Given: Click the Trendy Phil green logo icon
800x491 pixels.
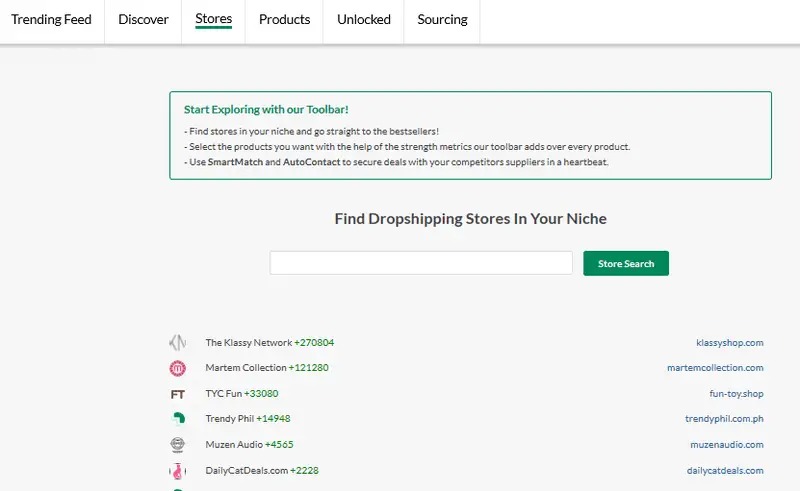Looking at the screenshot, I should pyautogui.click(x=178, y=419).
